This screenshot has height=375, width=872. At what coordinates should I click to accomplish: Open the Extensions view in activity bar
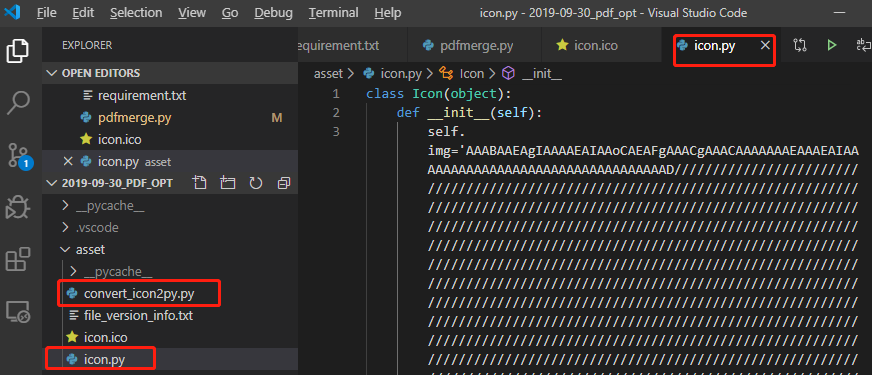tap(18, 259)
